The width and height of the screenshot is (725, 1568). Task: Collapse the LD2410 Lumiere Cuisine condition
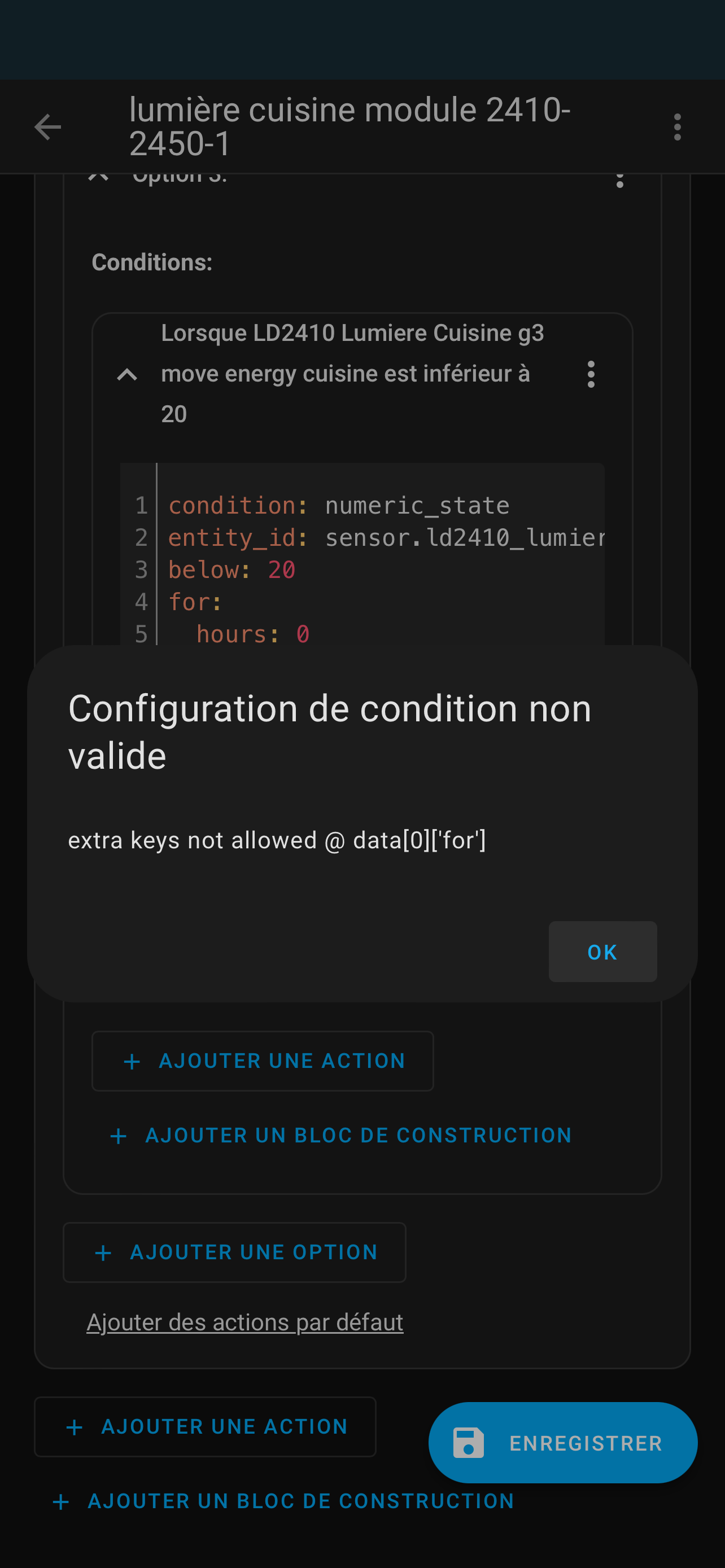126,374
